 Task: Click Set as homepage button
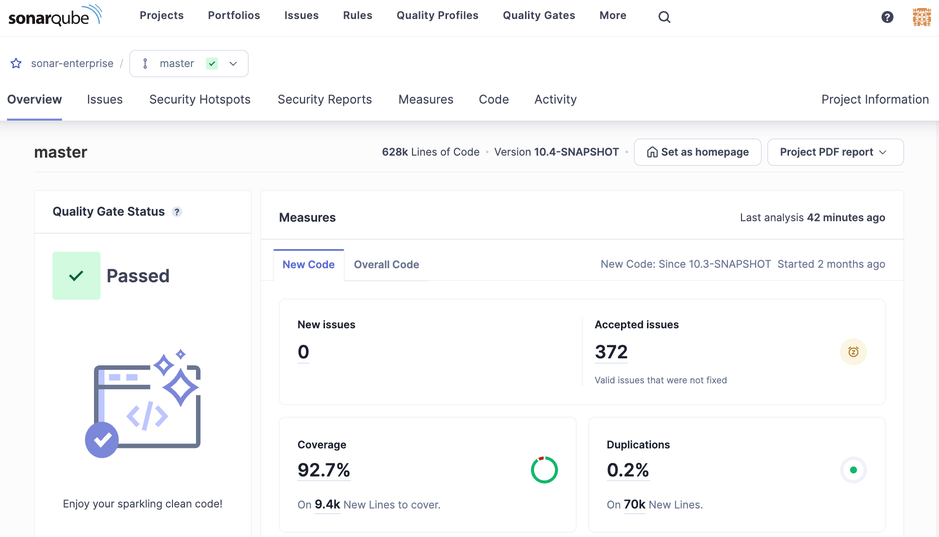point(697,152)
